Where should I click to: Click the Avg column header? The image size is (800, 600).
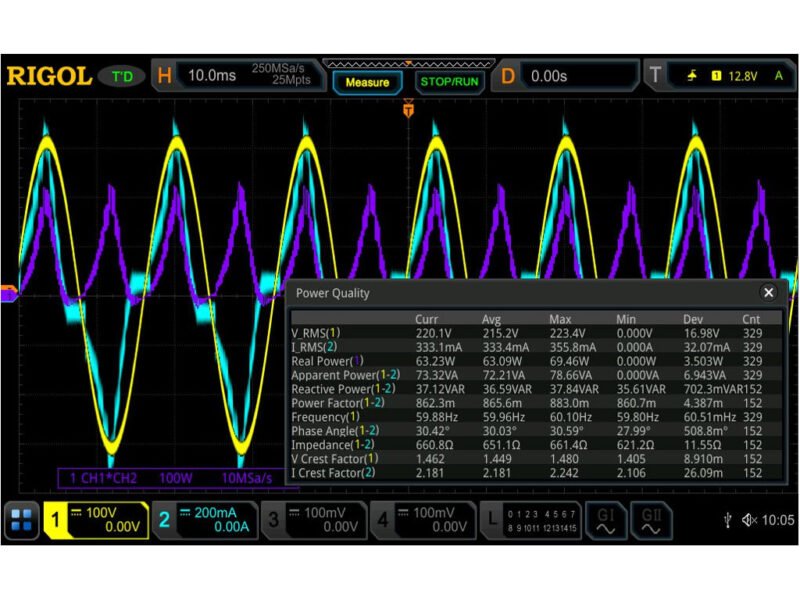click(x=491, y=319)
